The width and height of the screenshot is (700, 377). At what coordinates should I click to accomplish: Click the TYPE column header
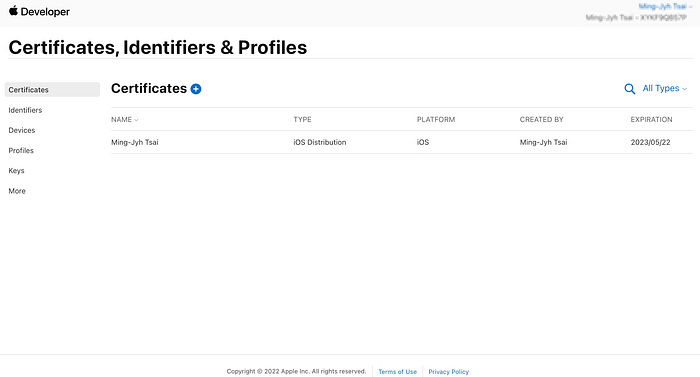point(302,119)
